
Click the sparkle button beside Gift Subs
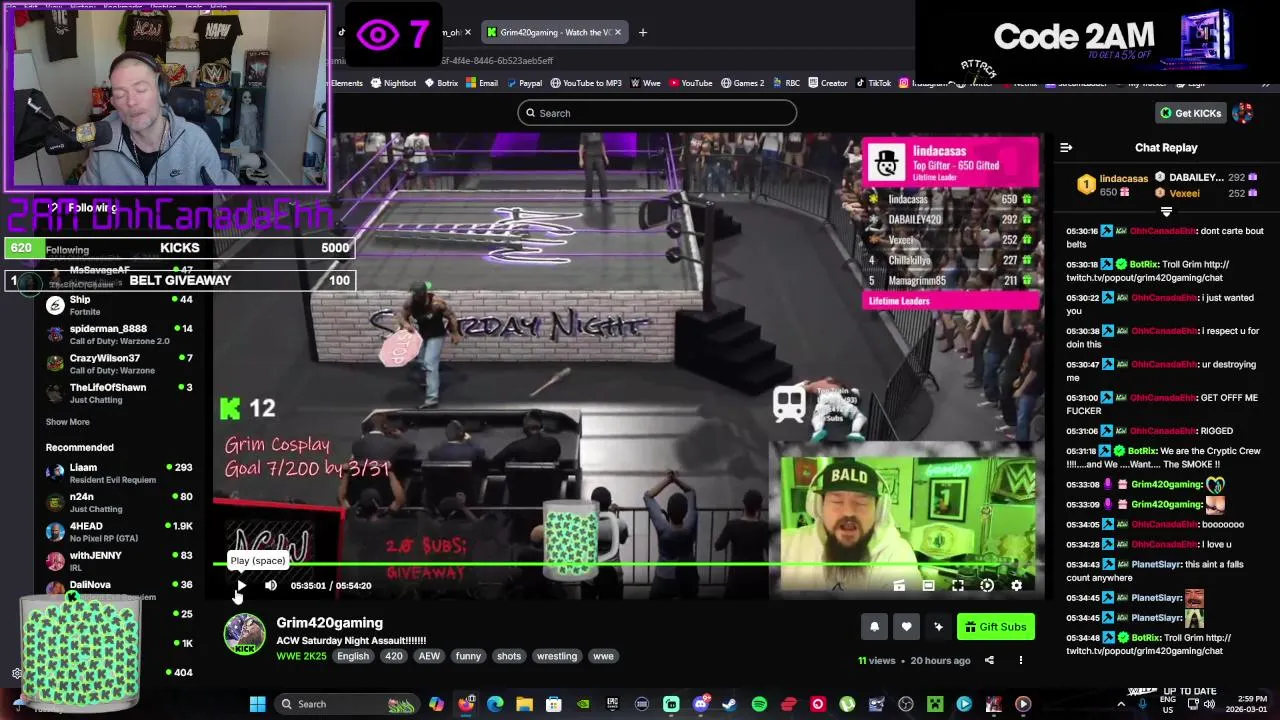938,627
